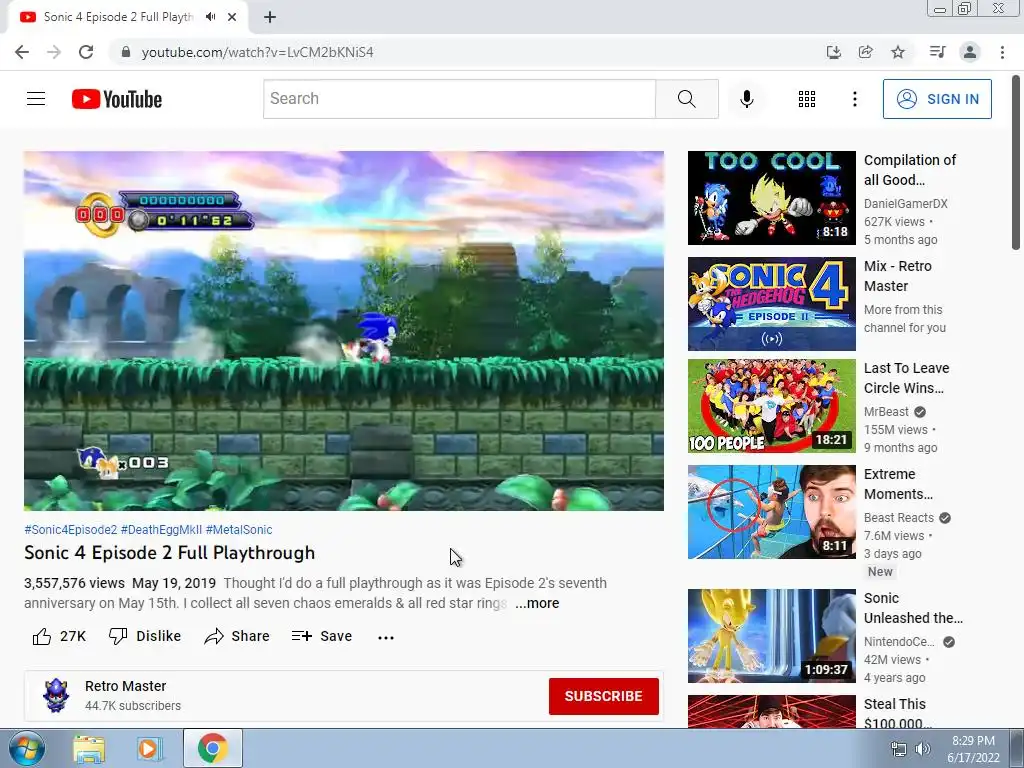The image size is (1024, 768).
Task: Share the video
Action: click(236, 636)
